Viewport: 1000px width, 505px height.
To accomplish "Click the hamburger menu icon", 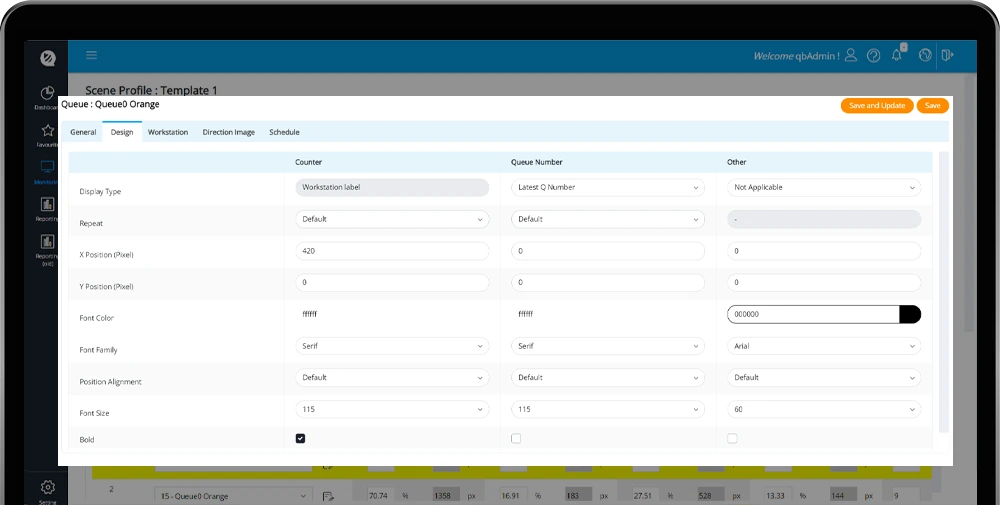I will (x=92, y=56).
